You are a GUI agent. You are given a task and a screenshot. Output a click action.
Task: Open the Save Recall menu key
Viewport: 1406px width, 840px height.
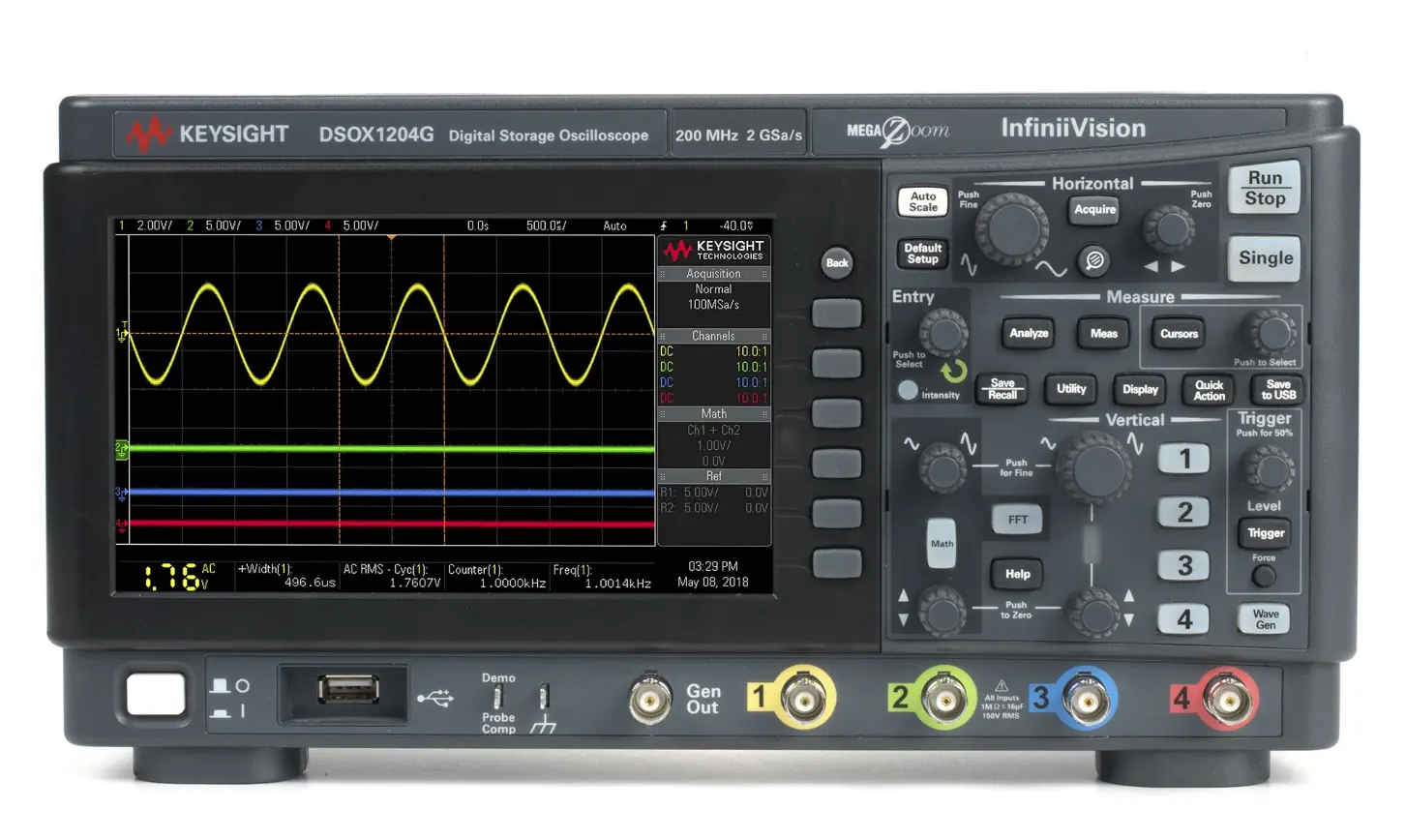click(1002, 389)
